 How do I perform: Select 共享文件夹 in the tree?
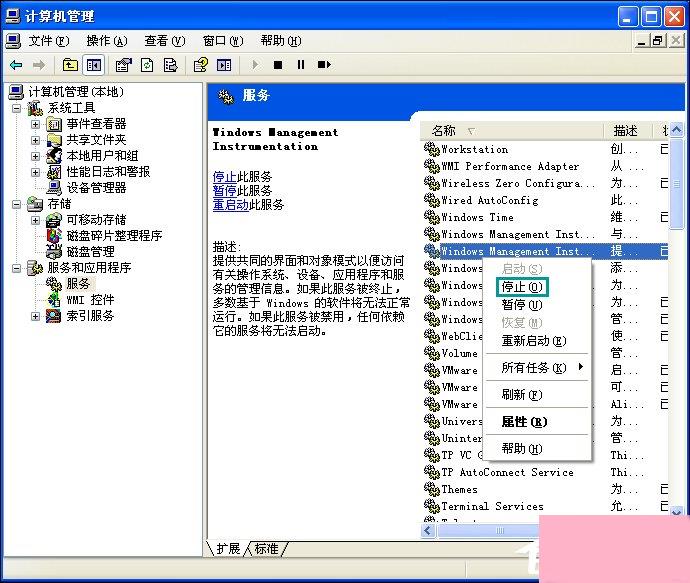coord(96,140)
